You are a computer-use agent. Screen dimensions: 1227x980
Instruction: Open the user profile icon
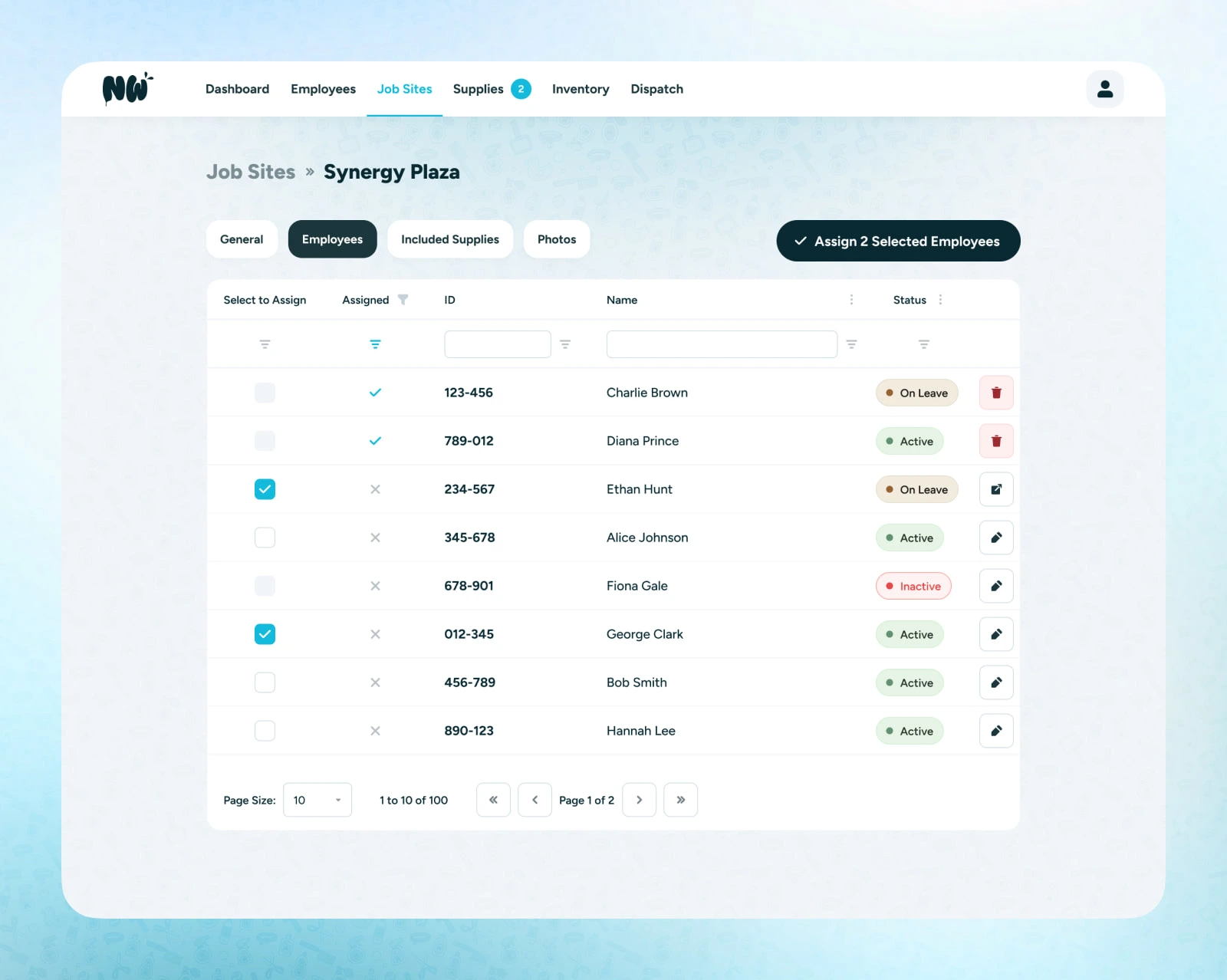pyautogui.click(x=1105, y=89)
